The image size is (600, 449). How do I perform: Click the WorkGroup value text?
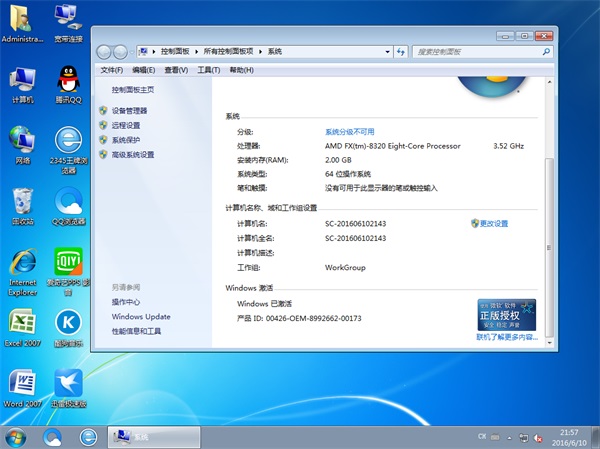pyautogui.click(x=345, y=268)
